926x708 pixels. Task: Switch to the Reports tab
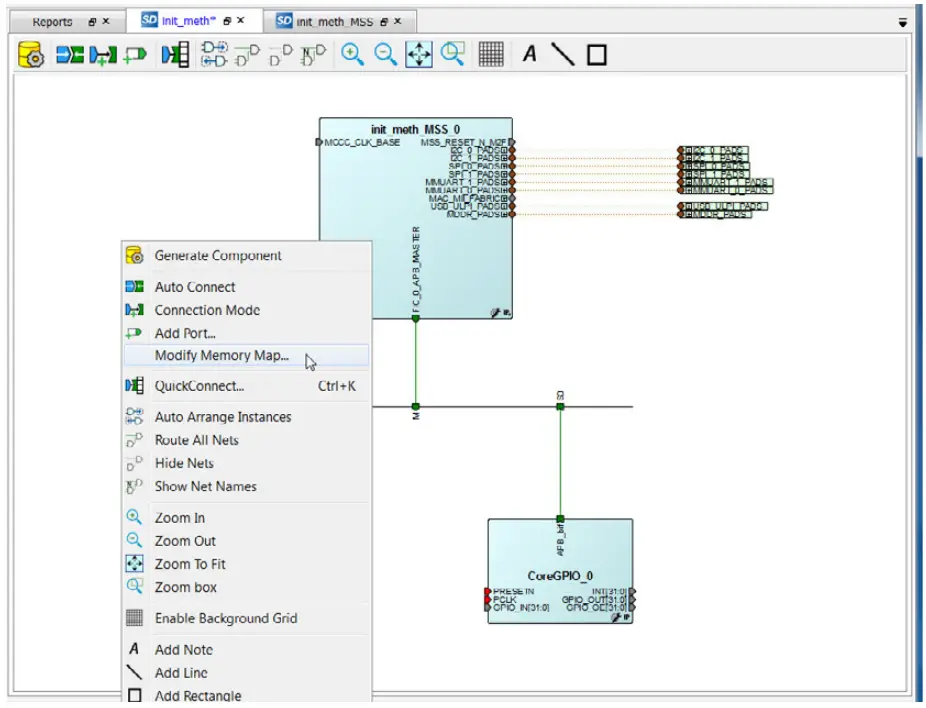(x=52, y=20)
